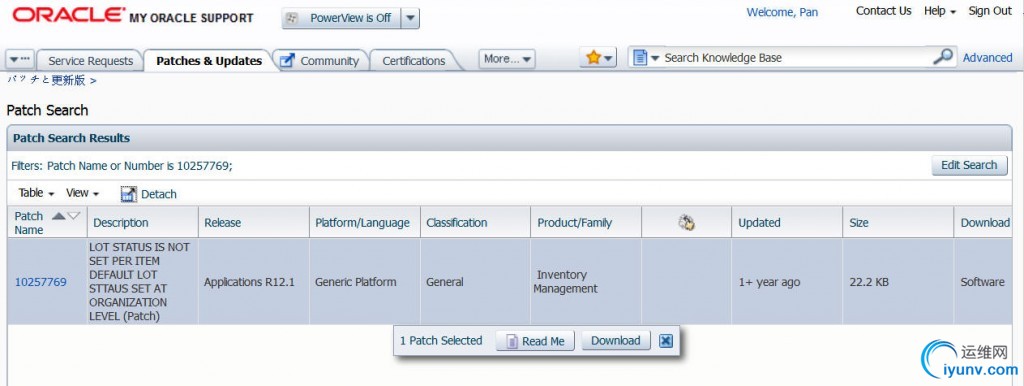Click the magnifier search icon

click(943, 57)
